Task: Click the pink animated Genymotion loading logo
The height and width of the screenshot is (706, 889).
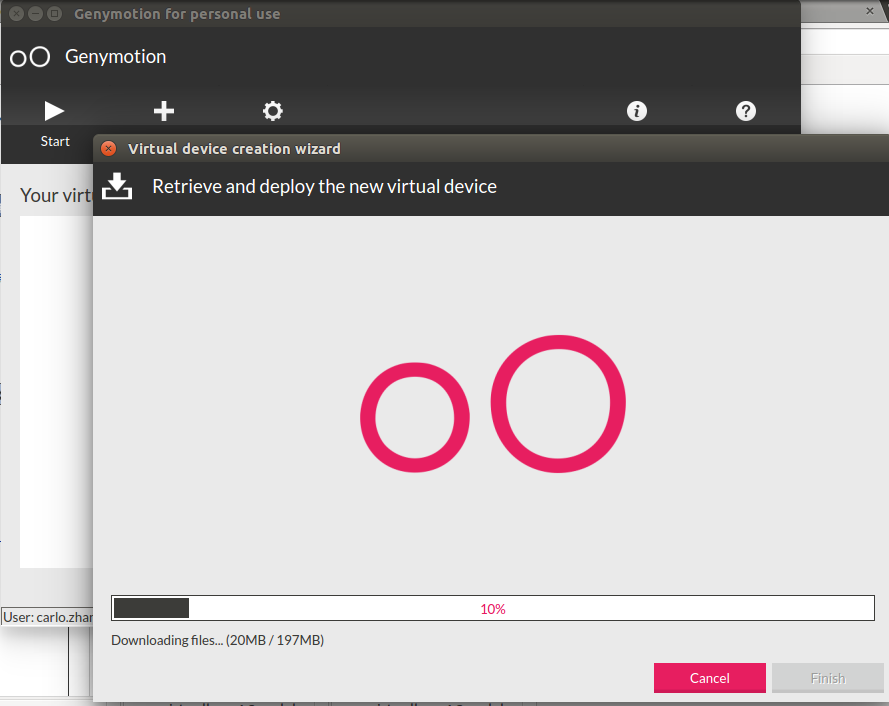Action: [x=493, y=404]
